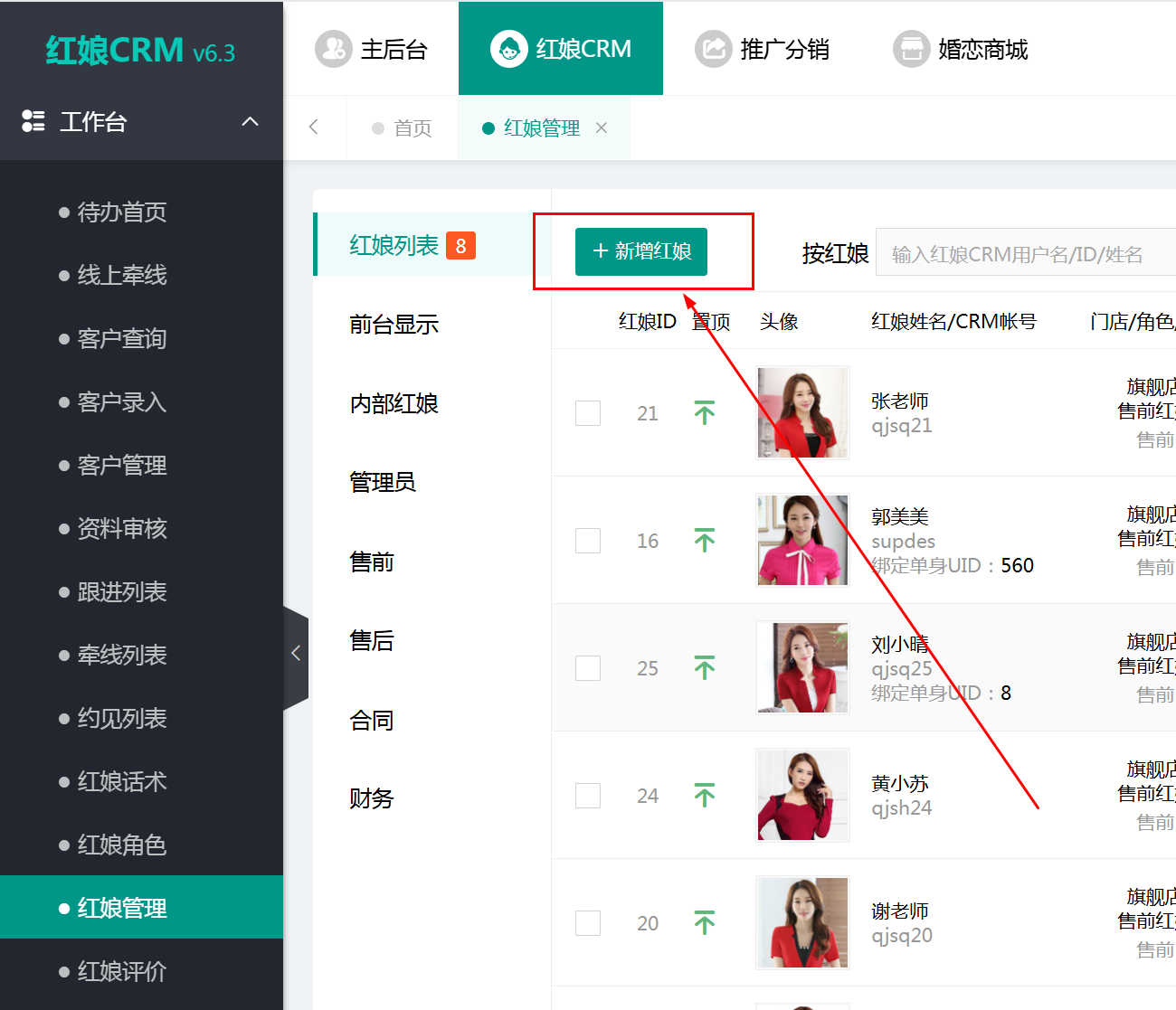Click the 工作台 list icon

point(33,121)
